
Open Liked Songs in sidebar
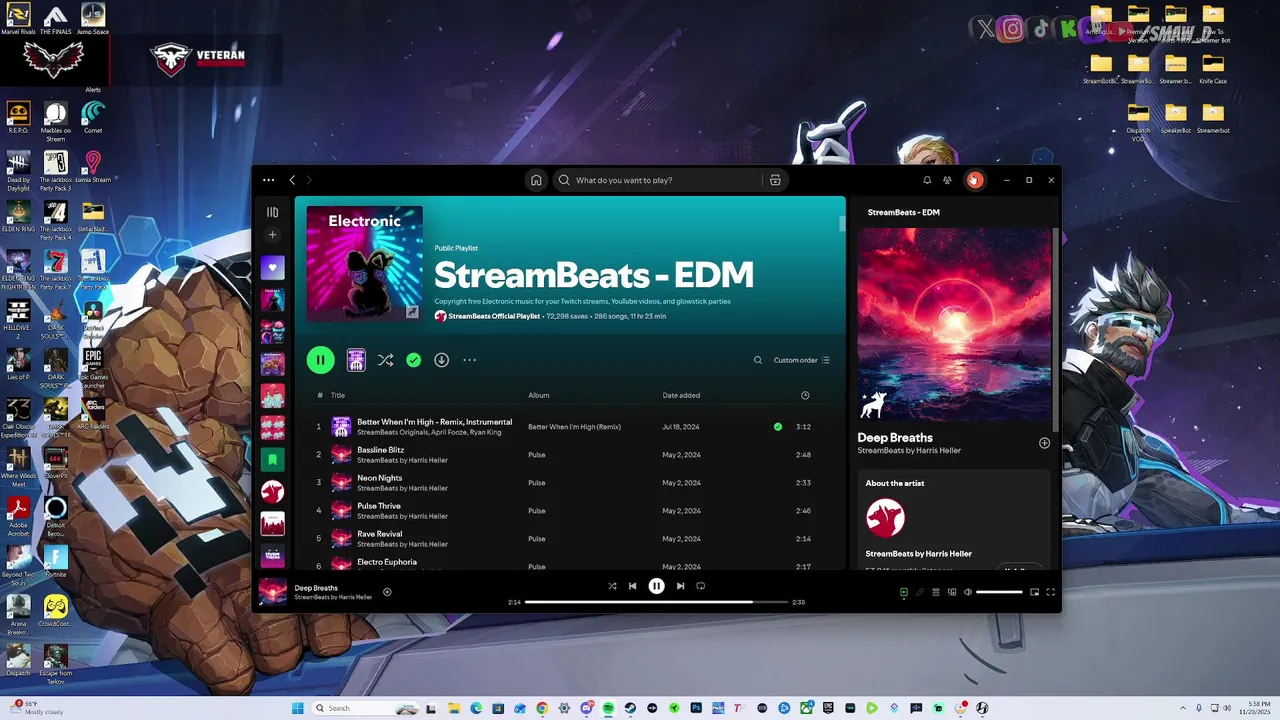272,267
